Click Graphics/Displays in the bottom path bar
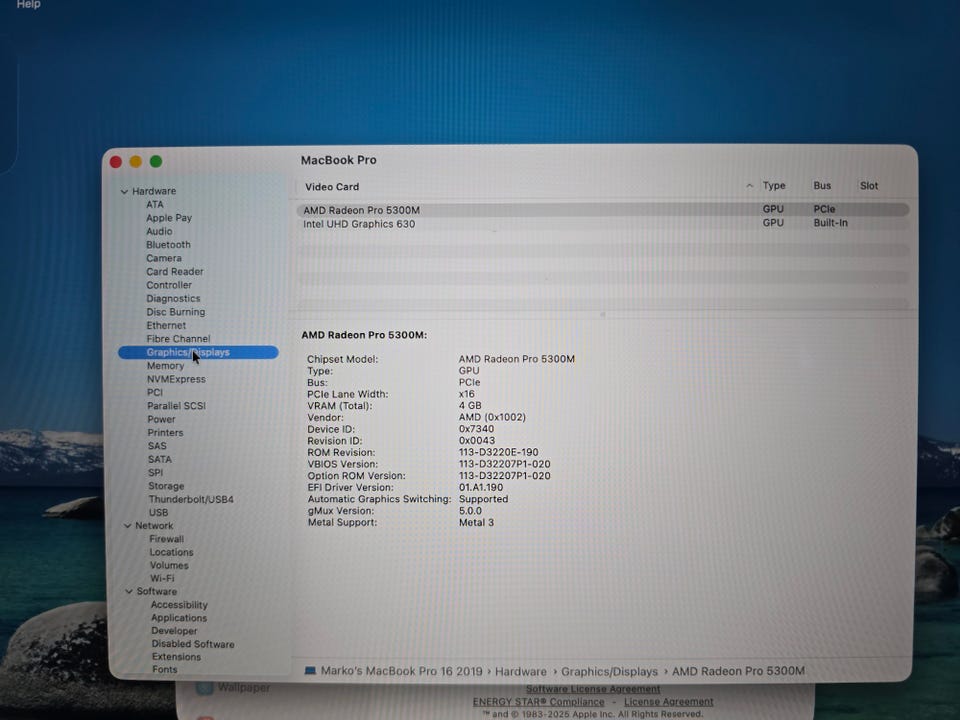The width and height of the screenshot is (960, 720). tap(609, 671)
